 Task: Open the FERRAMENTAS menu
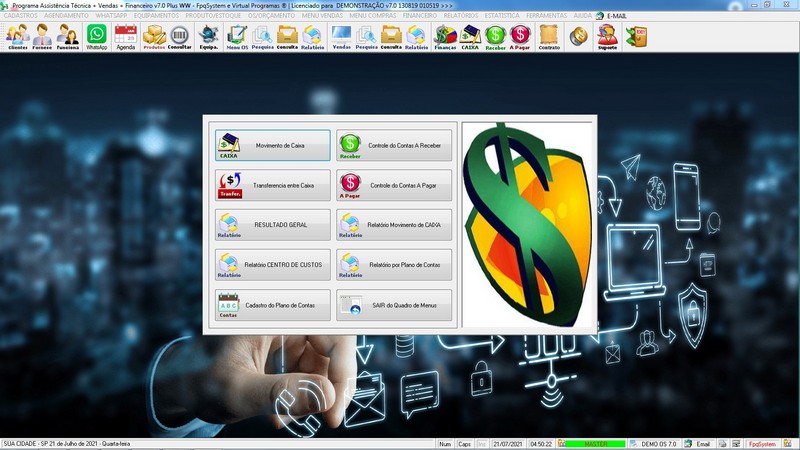point(547,16)
